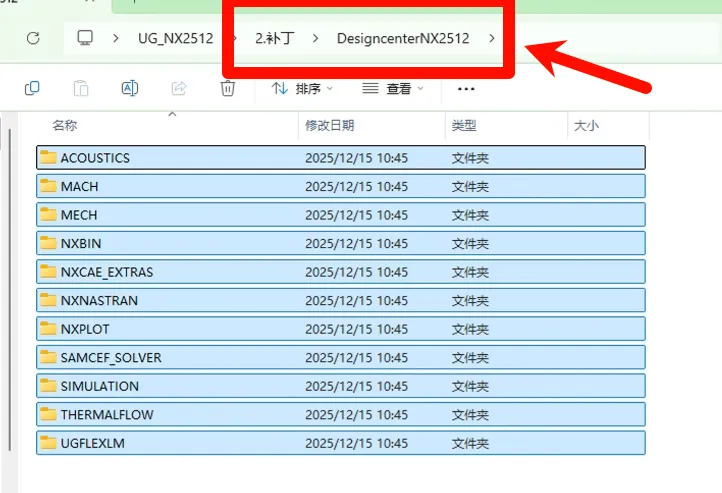
Task: Click the copy icon in the toolbar
Action: [x=32, y=88]
